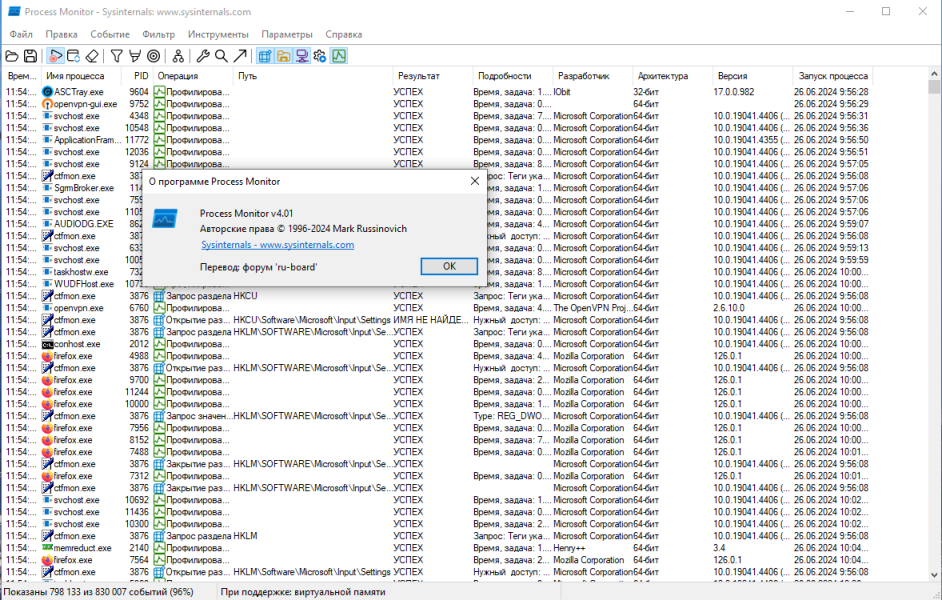The image size is (942, 600).
Task: Select the 'Henry++' developer cell
Action: (x=569, y=548)
